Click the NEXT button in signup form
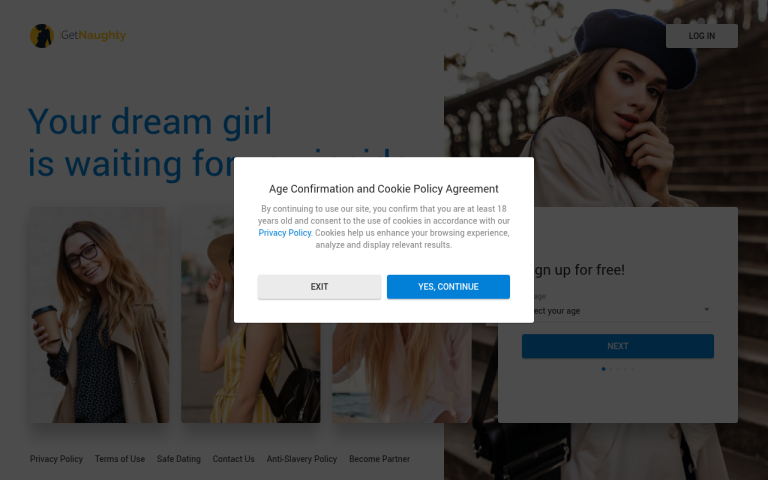This screenshot has height=480, width=768. pyautogui.click(x=618, y=346)
